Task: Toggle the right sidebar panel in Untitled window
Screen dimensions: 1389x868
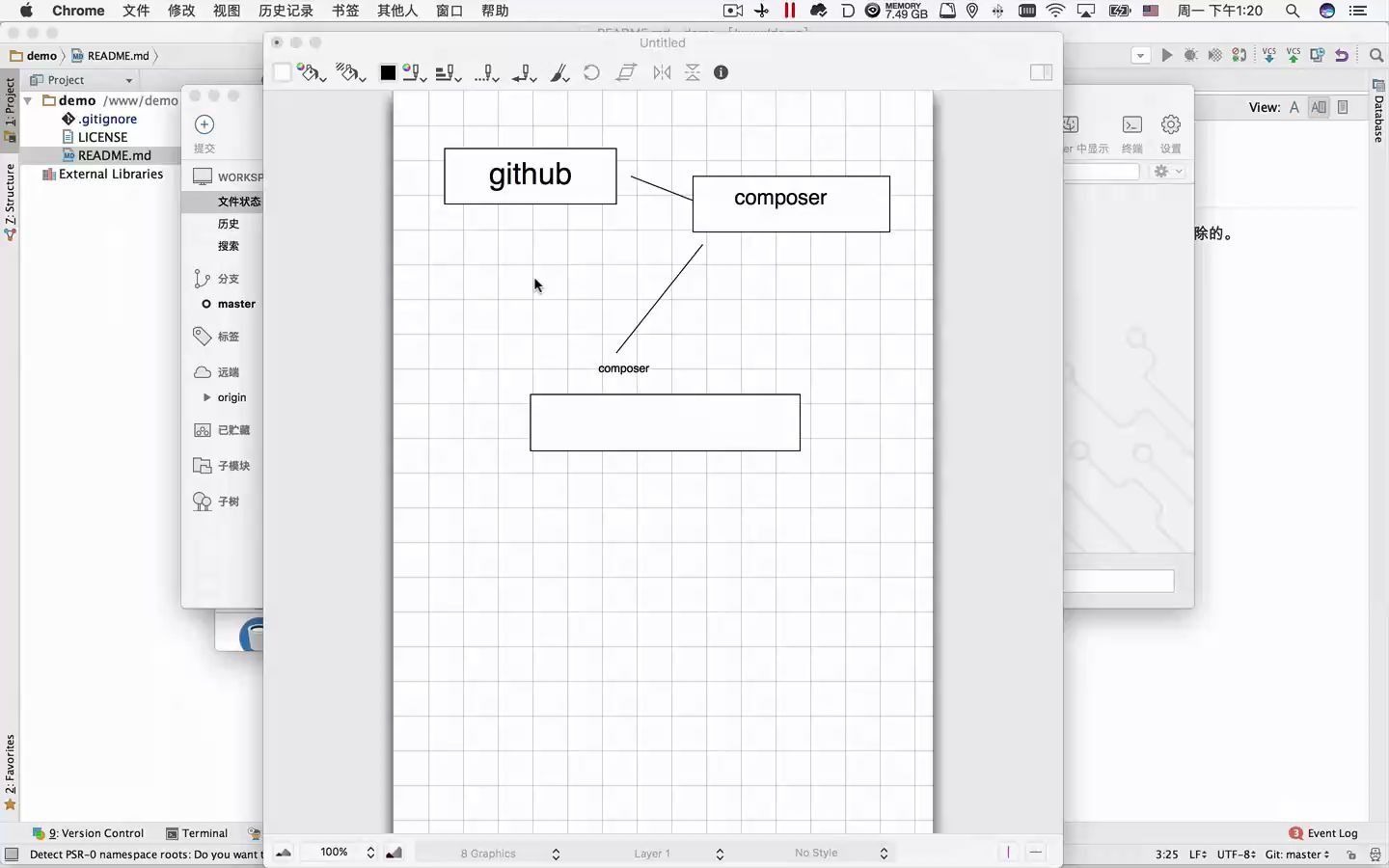Action: (x=1041, y=72)
